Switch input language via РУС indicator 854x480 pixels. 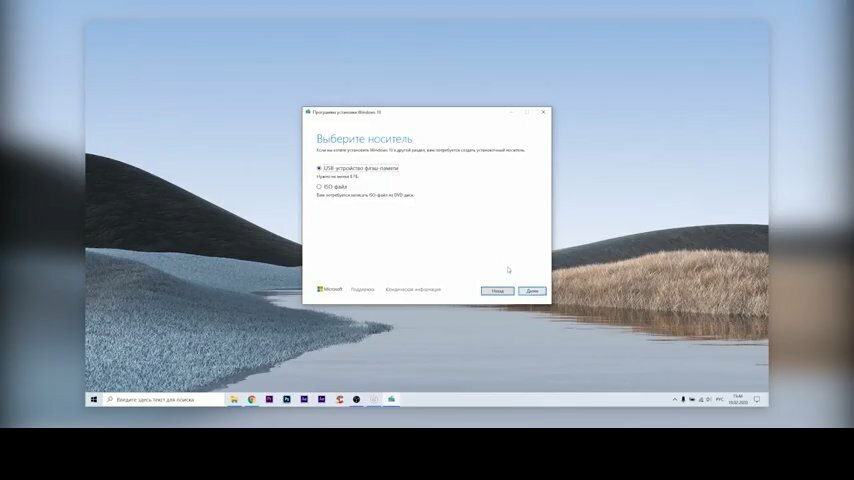tap(719, 399)
